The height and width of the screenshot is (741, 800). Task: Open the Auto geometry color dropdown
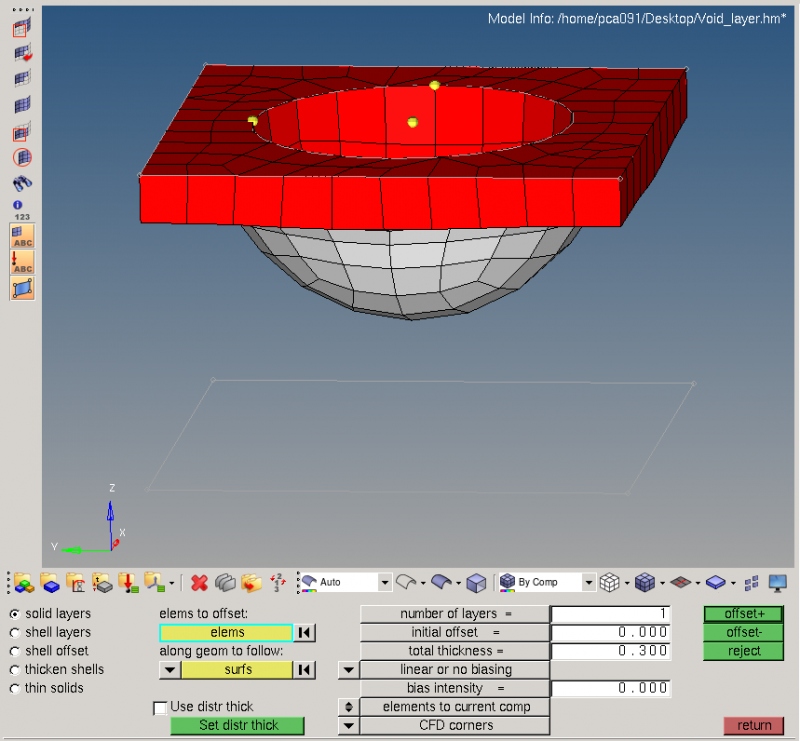pyautogui.click(x=385, y=582)
